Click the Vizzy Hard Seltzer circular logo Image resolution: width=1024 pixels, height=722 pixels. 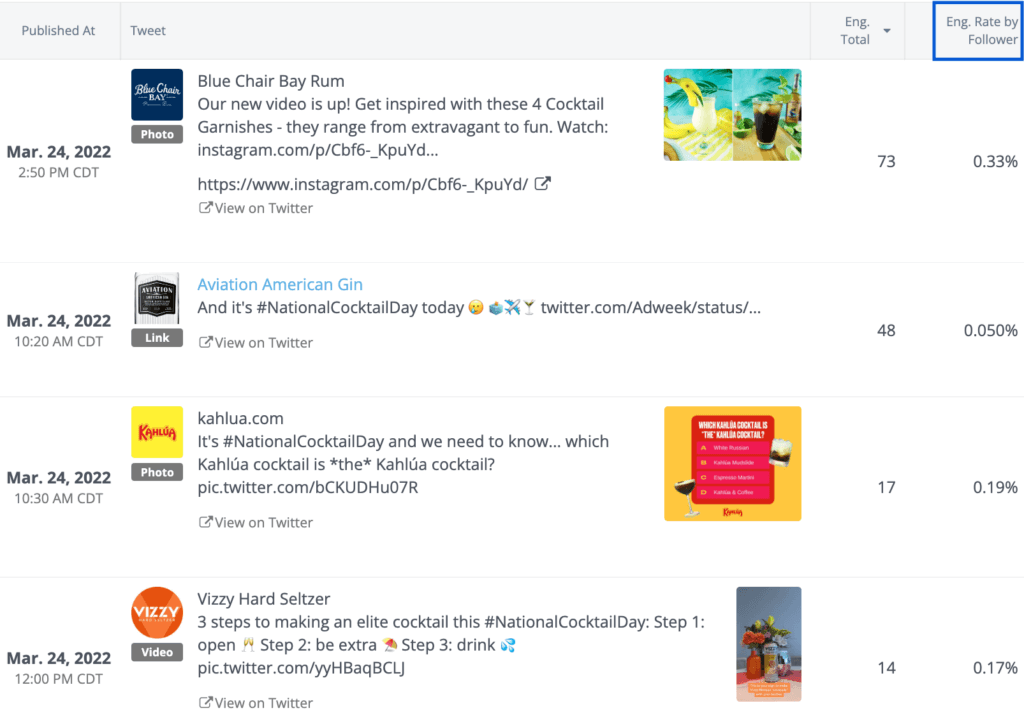click(x=156, y=613)
